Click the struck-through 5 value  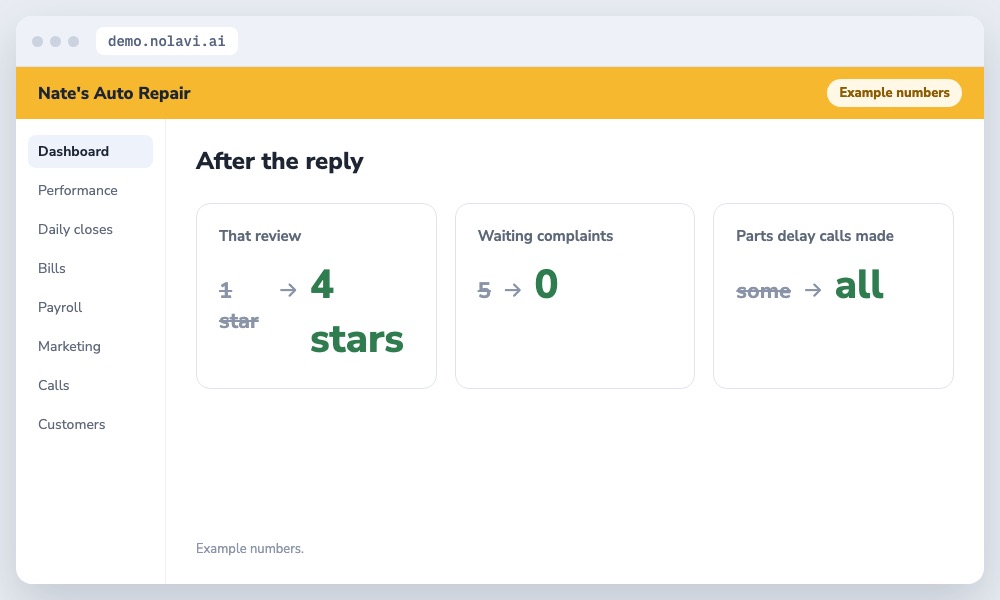[x=484, y=290]
